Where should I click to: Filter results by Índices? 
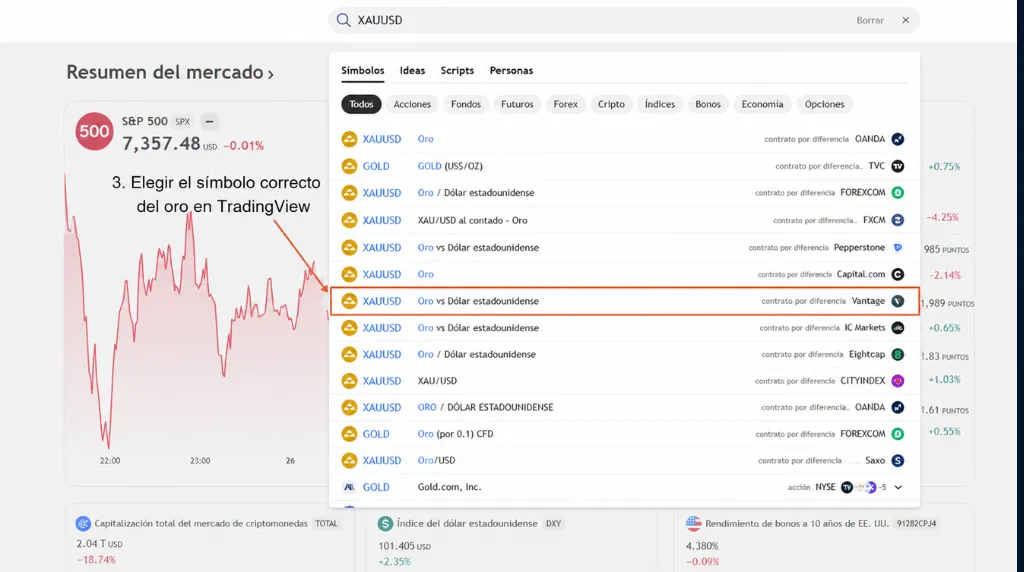(x=660, y=104)
